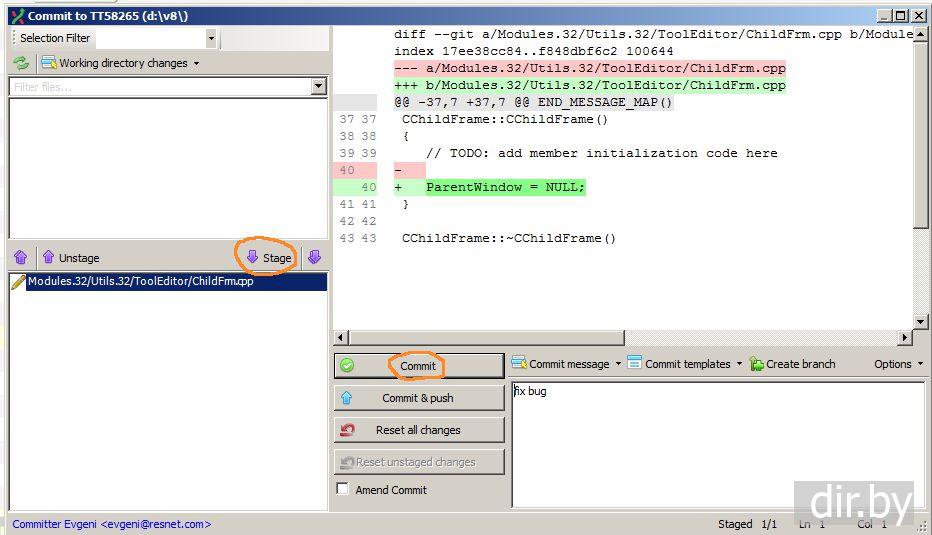Click the diff vertical scrollbar down arrow
Screen dimensions: 932x535
[921, 322]
